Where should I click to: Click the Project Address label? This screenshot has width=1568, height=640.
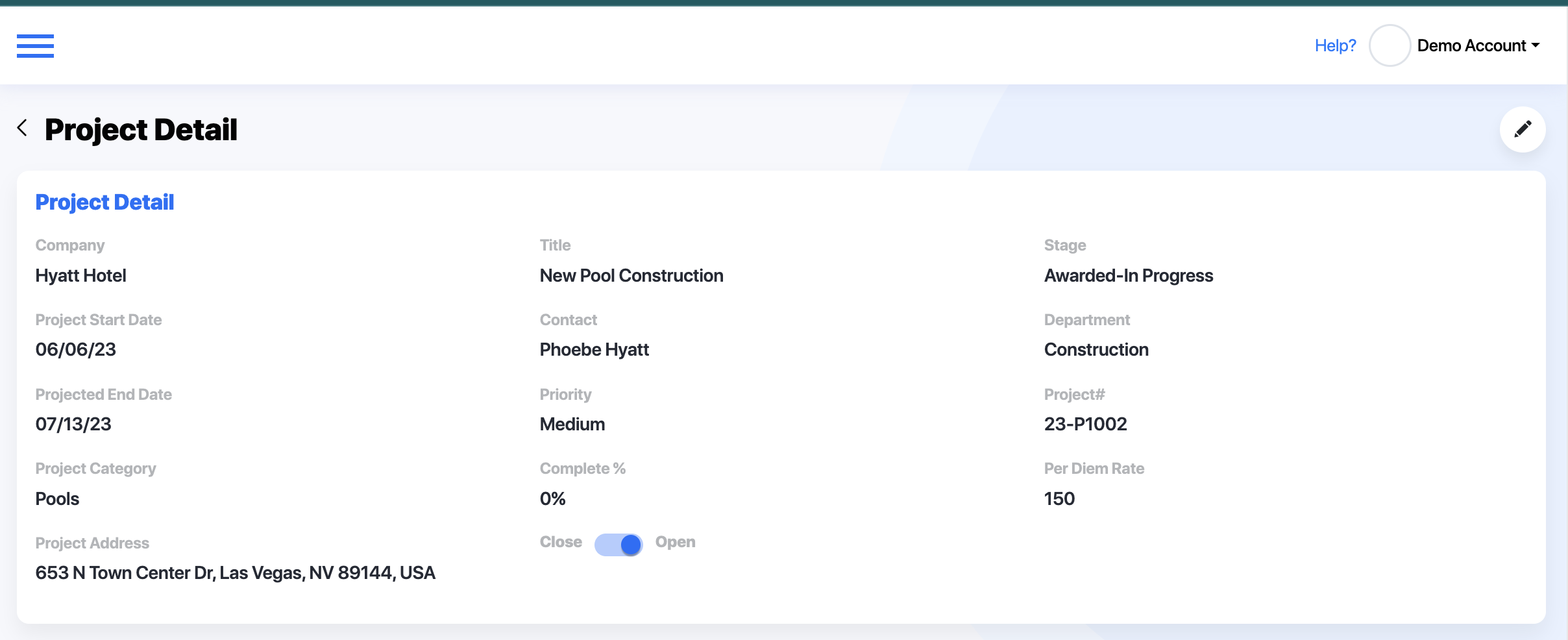coord(92,543)
